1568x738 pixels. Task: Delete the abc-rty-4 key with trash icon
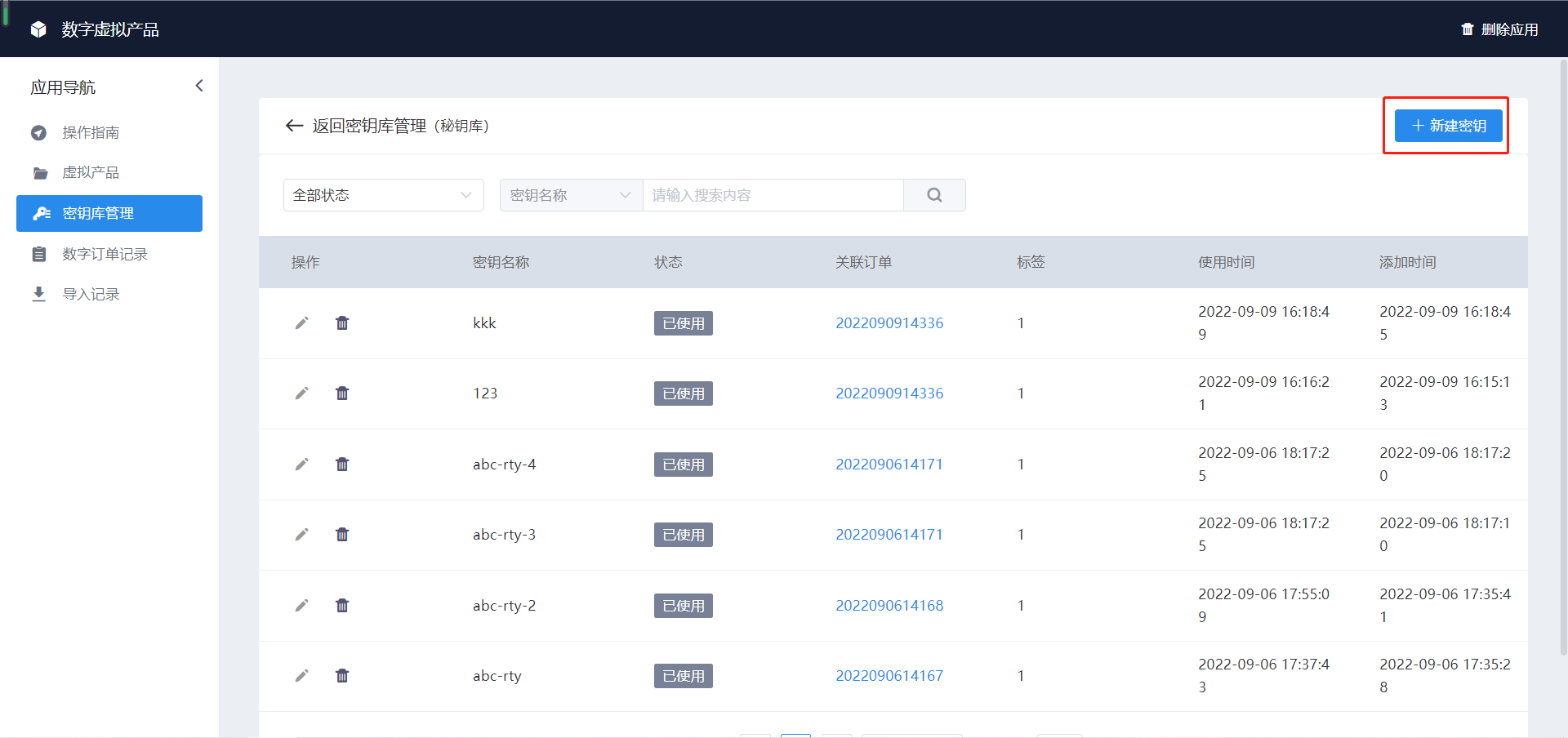point(342,465)
